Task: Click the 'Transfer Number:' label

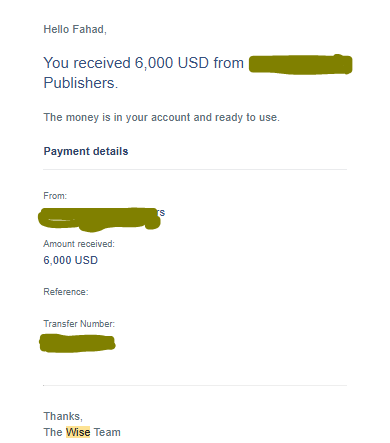Action: (79, 324)
